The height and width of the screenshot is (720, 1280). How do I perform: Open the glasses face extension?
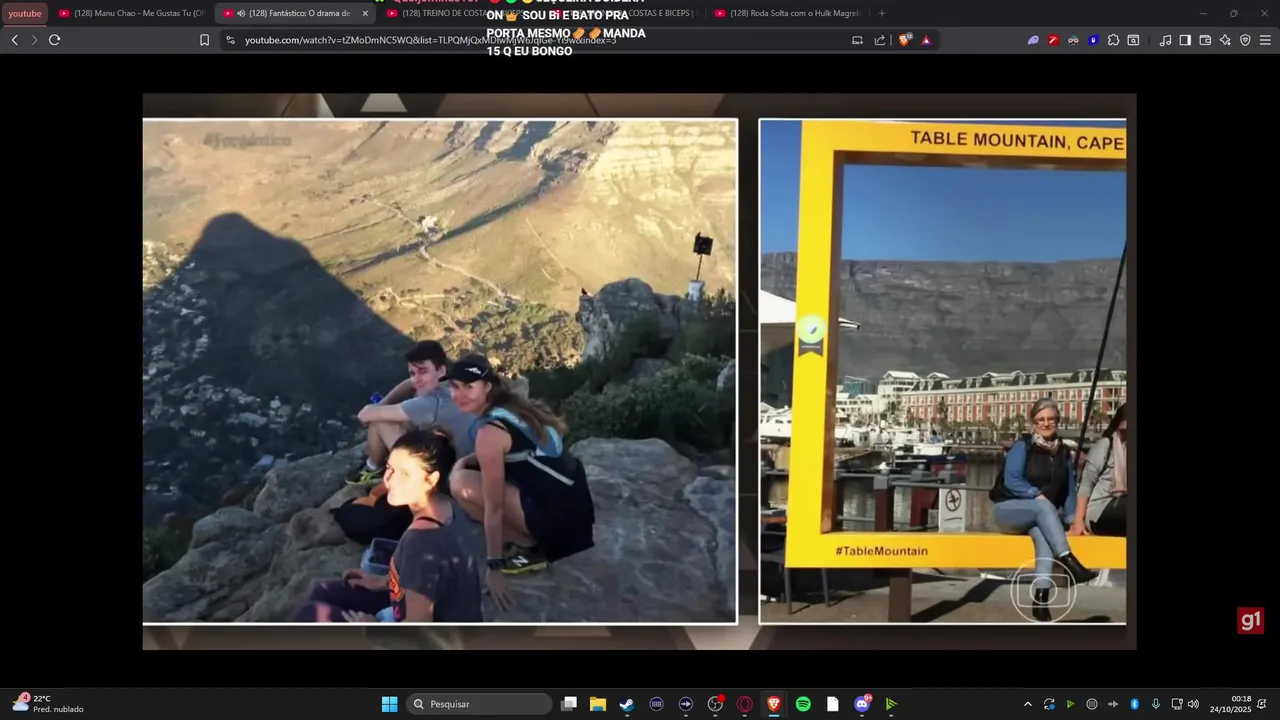click(x=1073, y=40)
